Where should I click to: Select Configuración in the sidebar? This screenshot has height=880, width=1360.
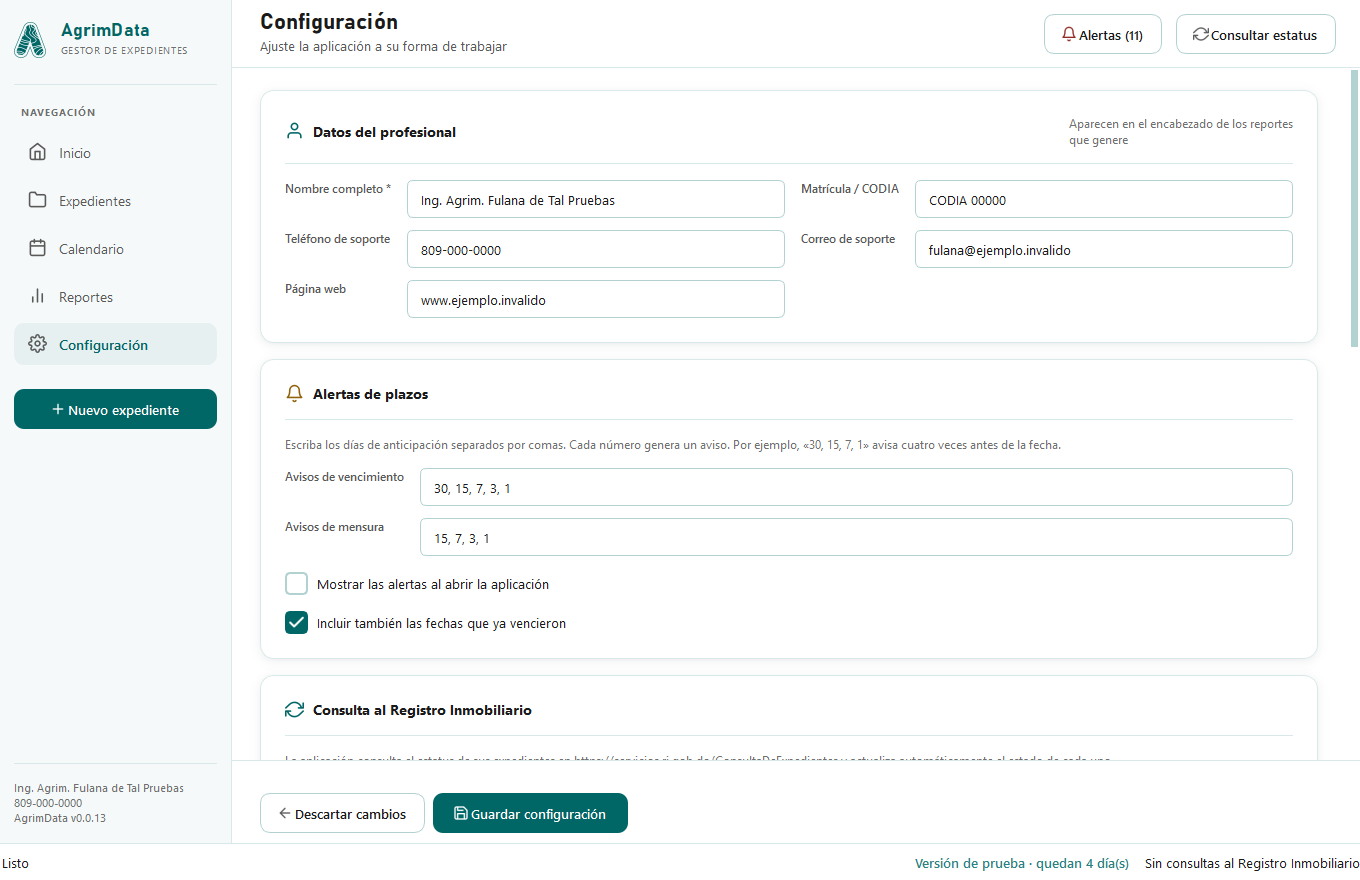click(115, 345)
